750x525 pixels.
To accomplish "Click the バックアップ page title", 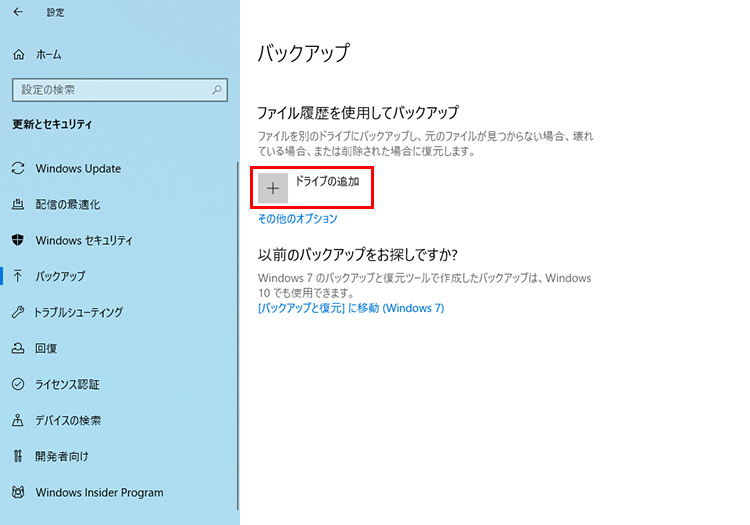I will click(x=304, y=53).
